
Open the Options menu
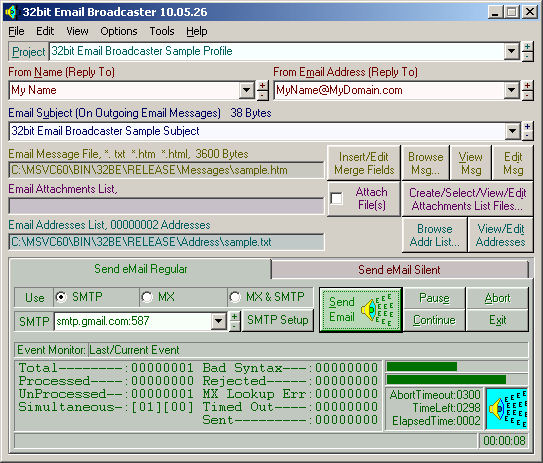pos(119,32)
